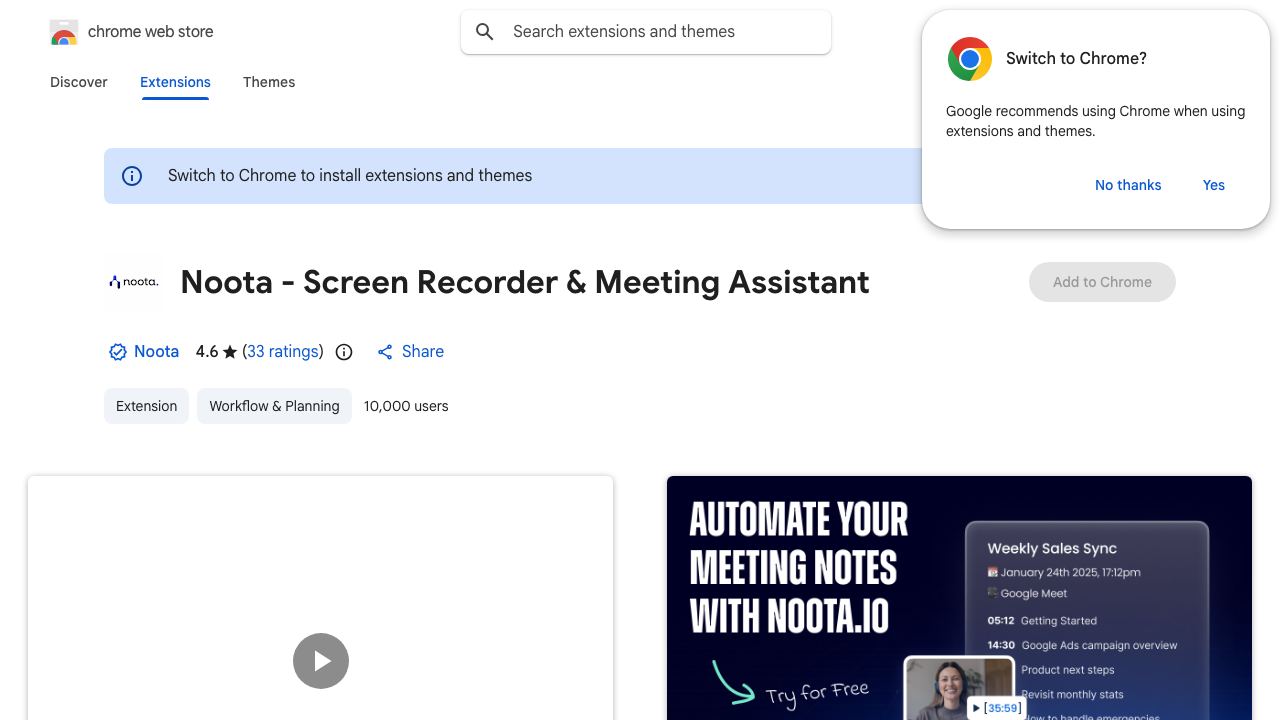Screen dimensions: 1280x720
Task: Focus the Search extensions and themes field
Action: click(646, 32)
